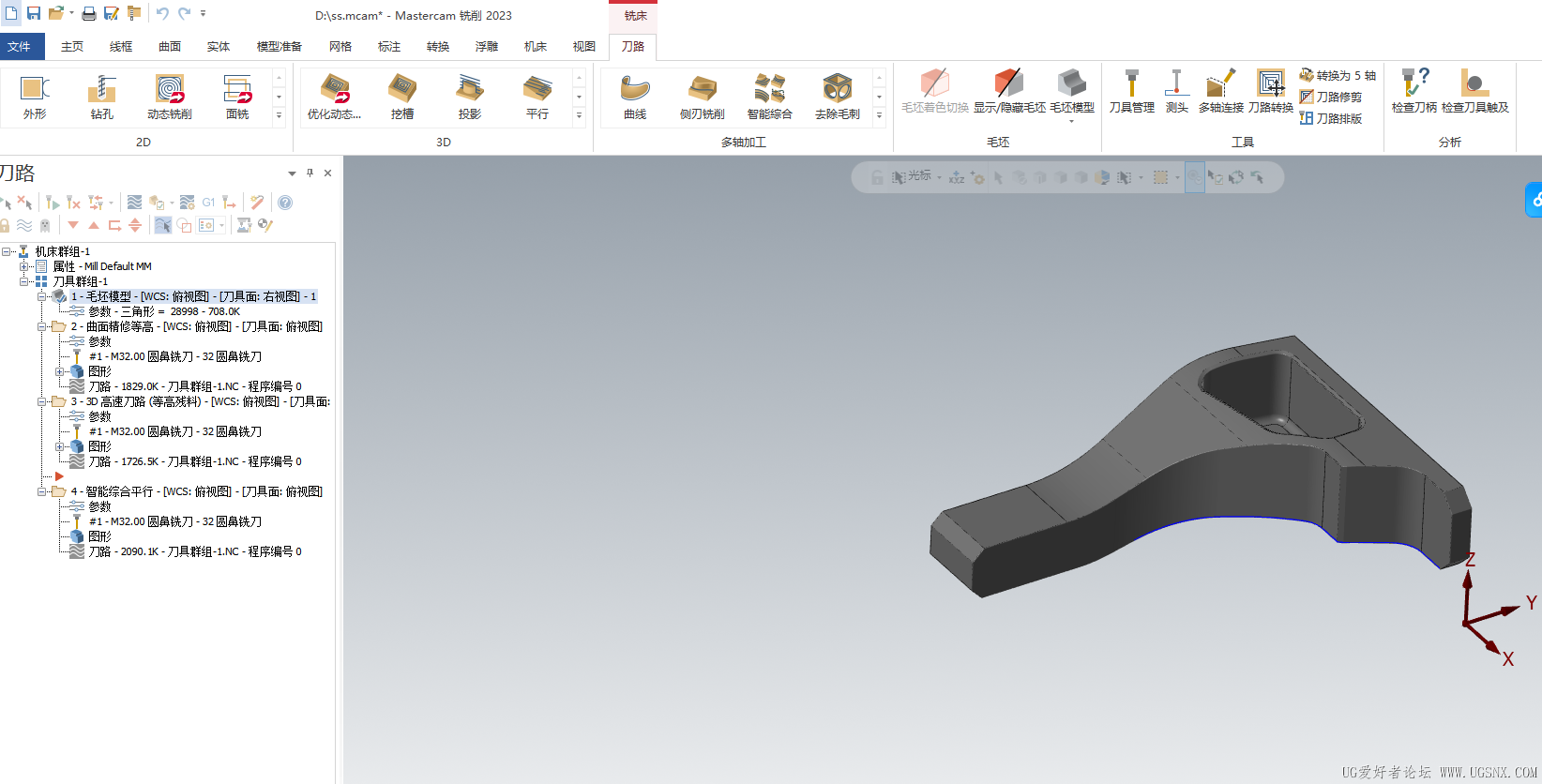Image resolution: width=1542 pixels, height=784 pixels.
Task: Open the 机床 machine tab
Action: tap(536, 46)
